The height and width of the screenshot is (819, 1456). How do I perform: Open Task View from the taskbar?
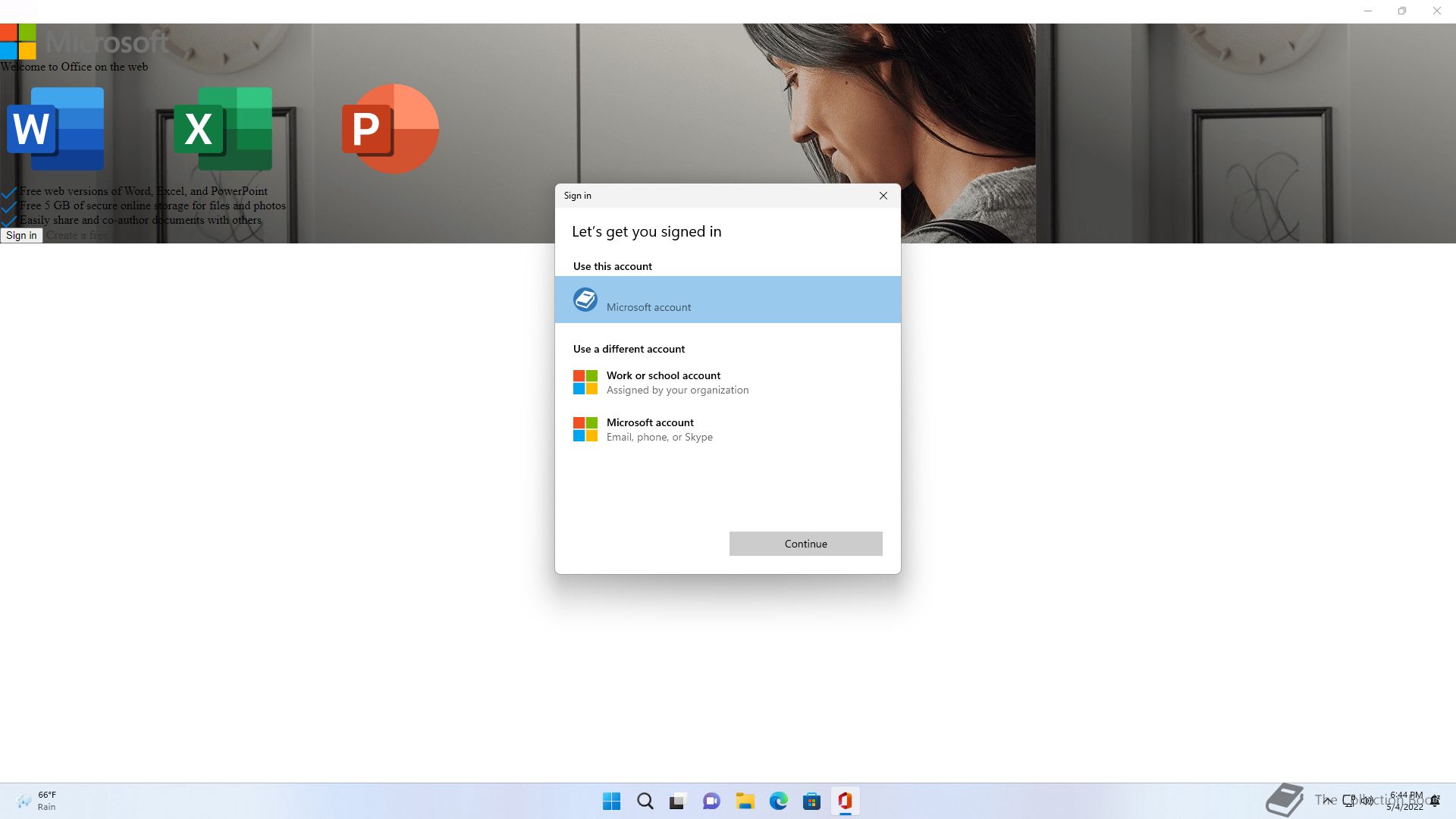pyautogui.click(x=678, y=801)
